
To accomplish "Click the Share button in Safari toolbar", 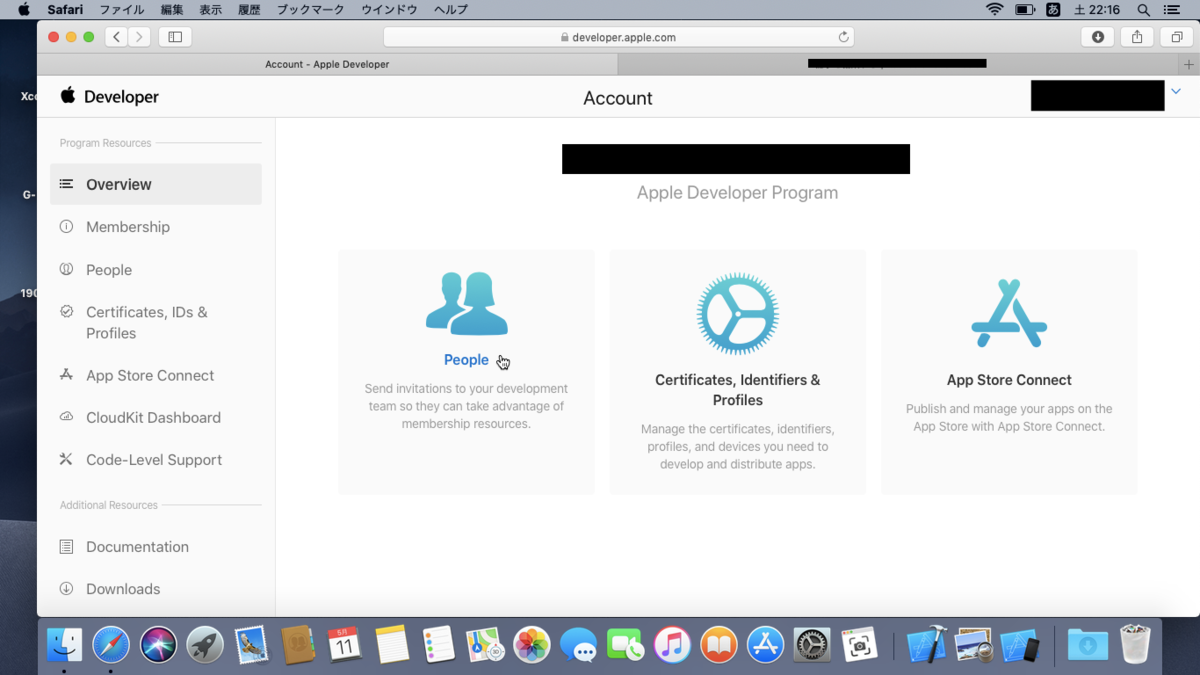I will (x=1137, y=37).
